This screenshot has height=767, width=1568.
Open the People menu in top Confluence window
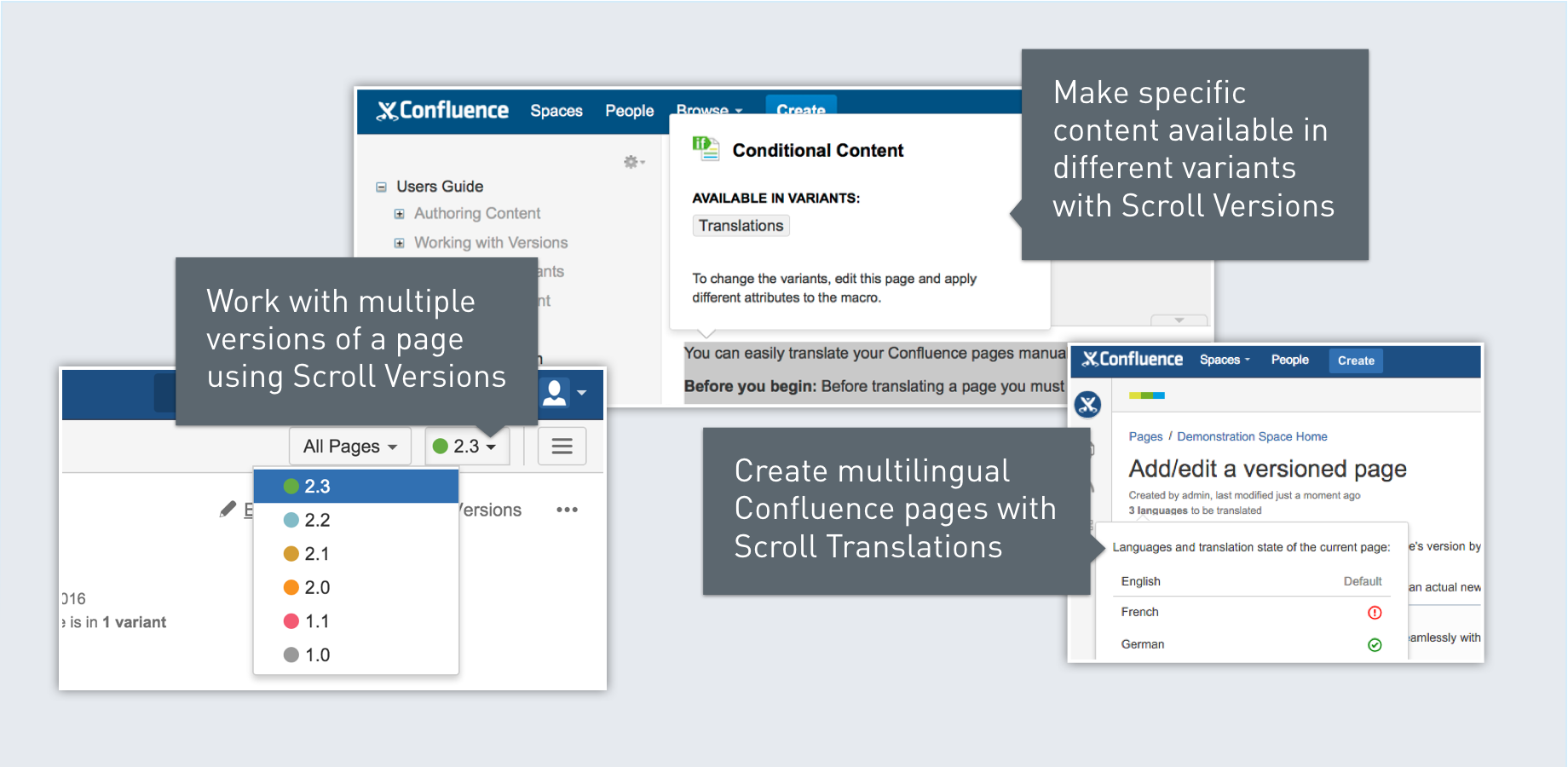click(x=630, y=111)
